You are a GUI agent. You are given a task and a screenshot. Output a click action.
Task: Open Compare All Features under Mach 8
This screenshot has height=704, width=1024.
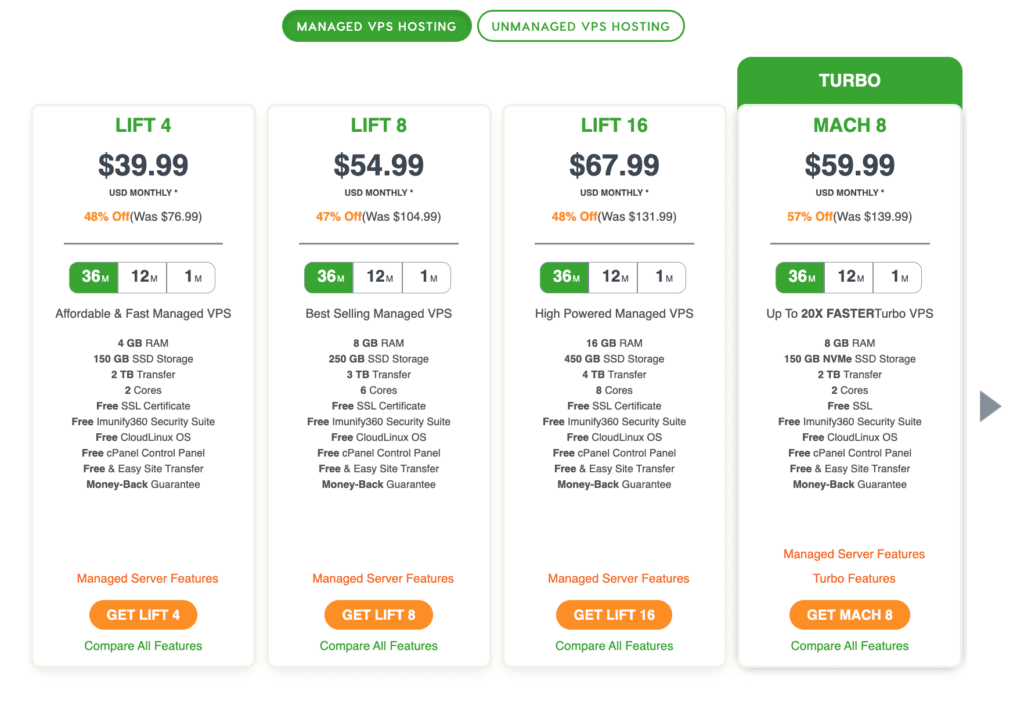850,646
